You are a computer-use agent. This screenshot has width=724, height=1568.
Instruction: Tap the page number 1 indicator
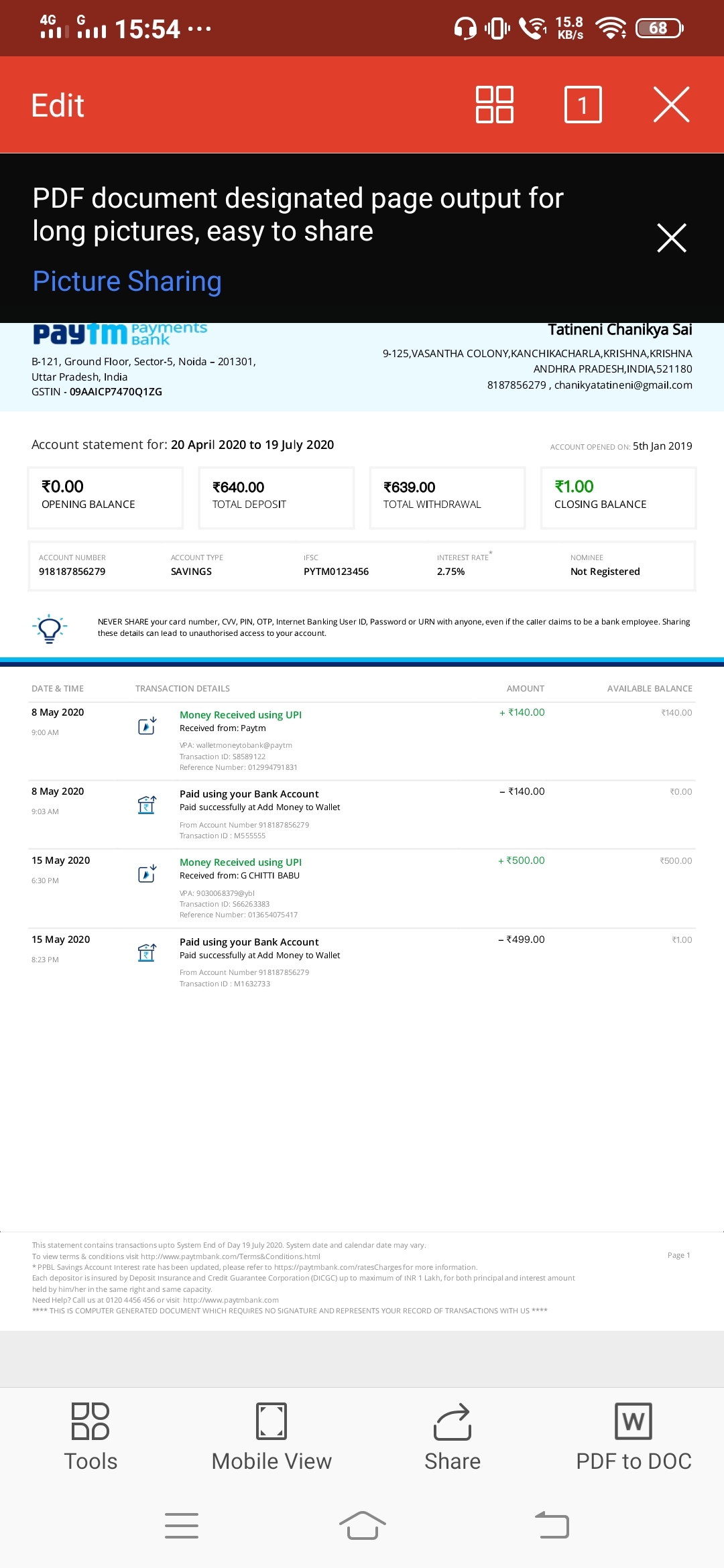[x=583, y=105]
